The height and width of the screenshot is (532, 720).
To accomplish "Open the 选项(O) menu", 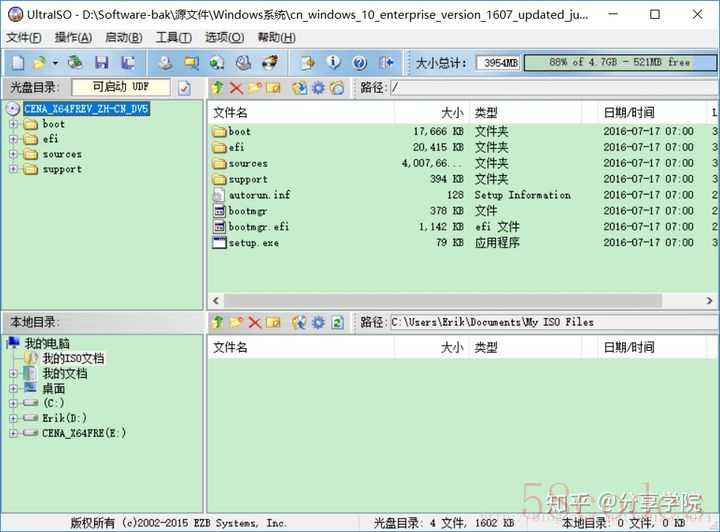I will (224, 38).
